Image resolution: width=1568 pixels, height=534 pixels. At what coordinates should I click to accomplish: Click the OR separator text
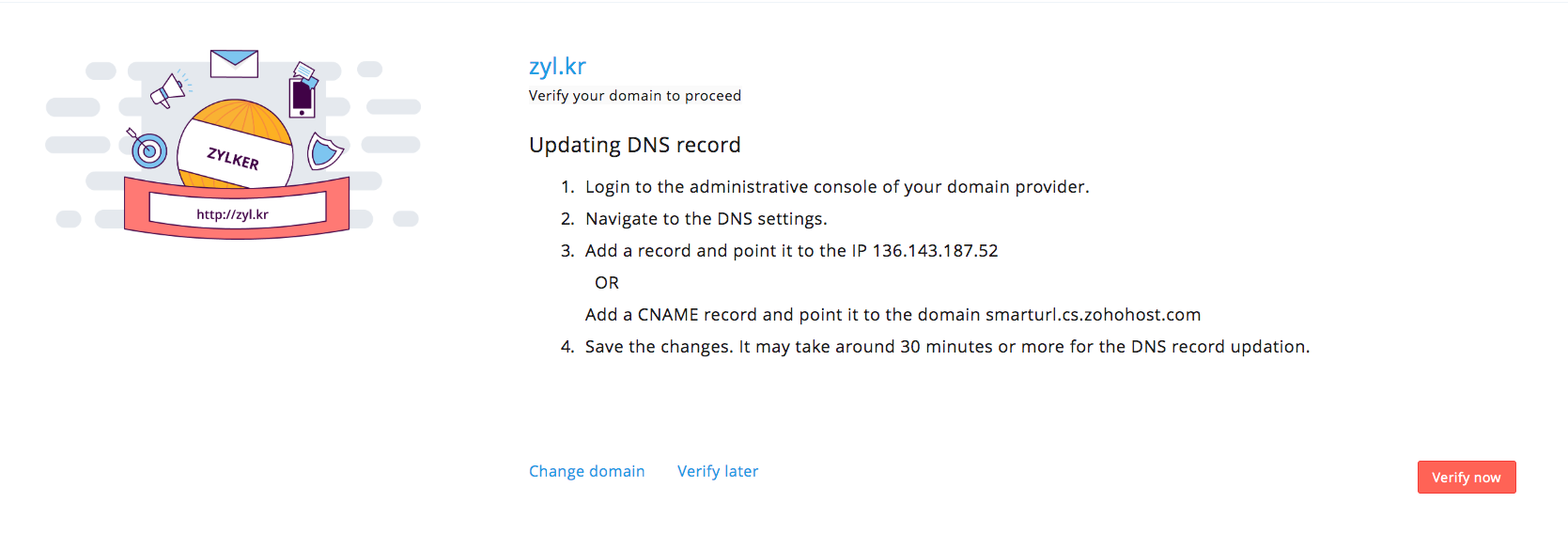point(607,283)
